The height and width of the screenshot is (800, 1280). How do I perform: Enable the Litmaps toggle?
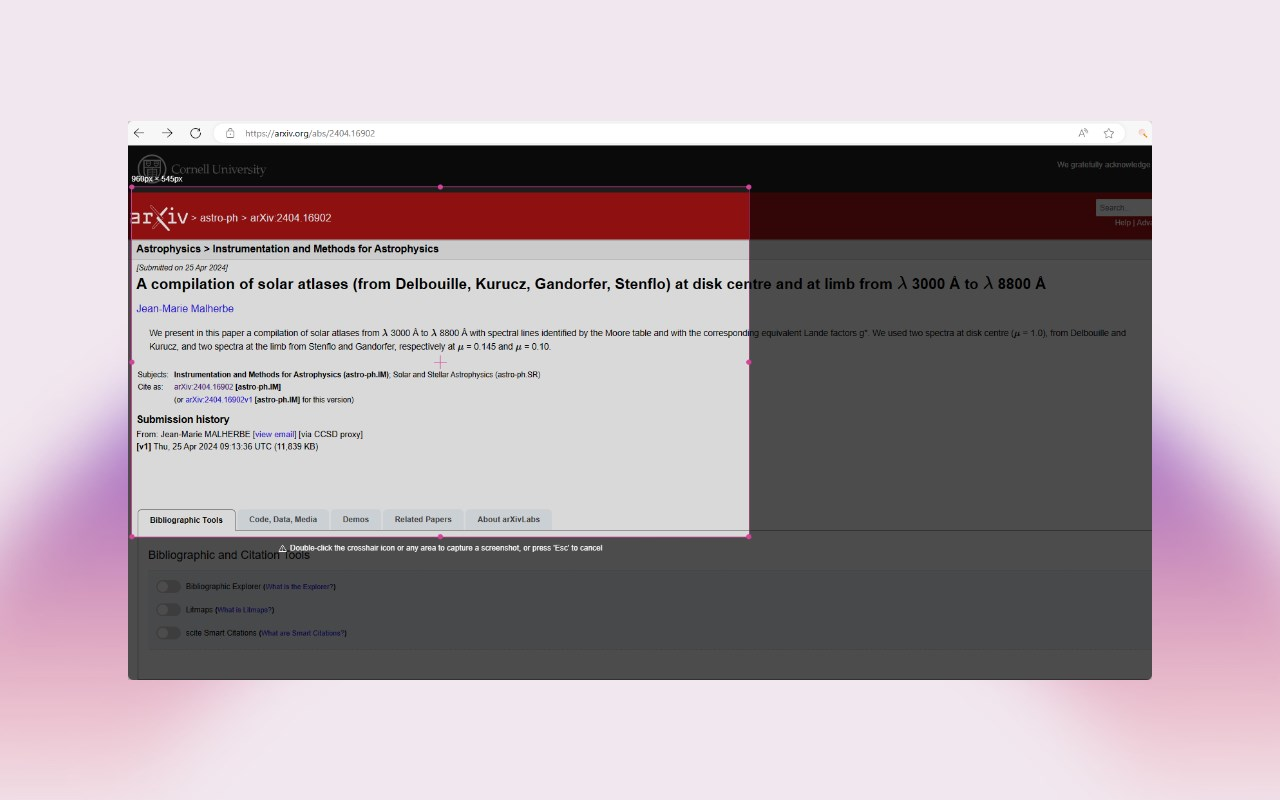tap(168, 610)
